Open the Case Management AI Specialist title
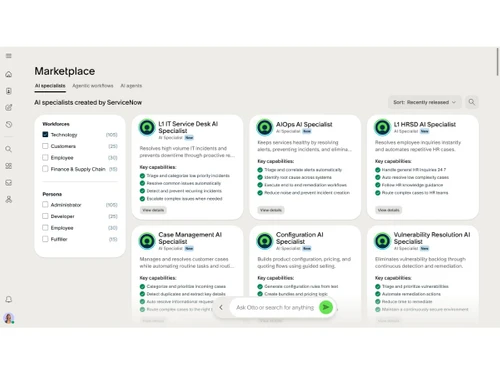Viewport: 500px width, 375px height. coord(190,238)
